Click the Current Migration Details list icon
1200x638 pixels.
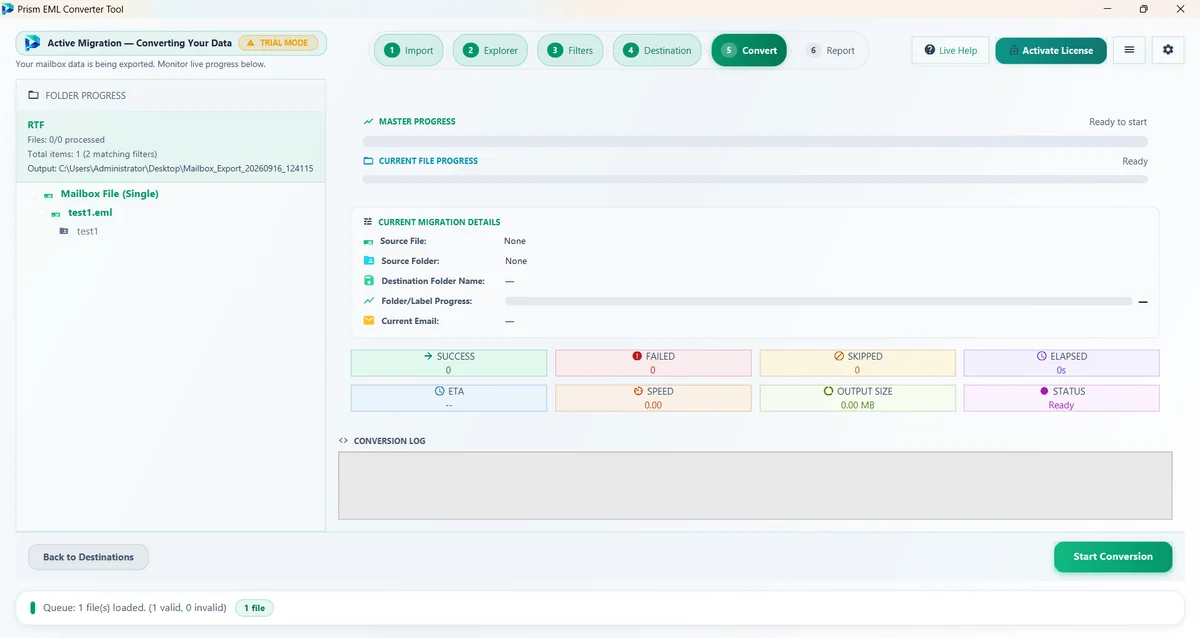point(368,222)
